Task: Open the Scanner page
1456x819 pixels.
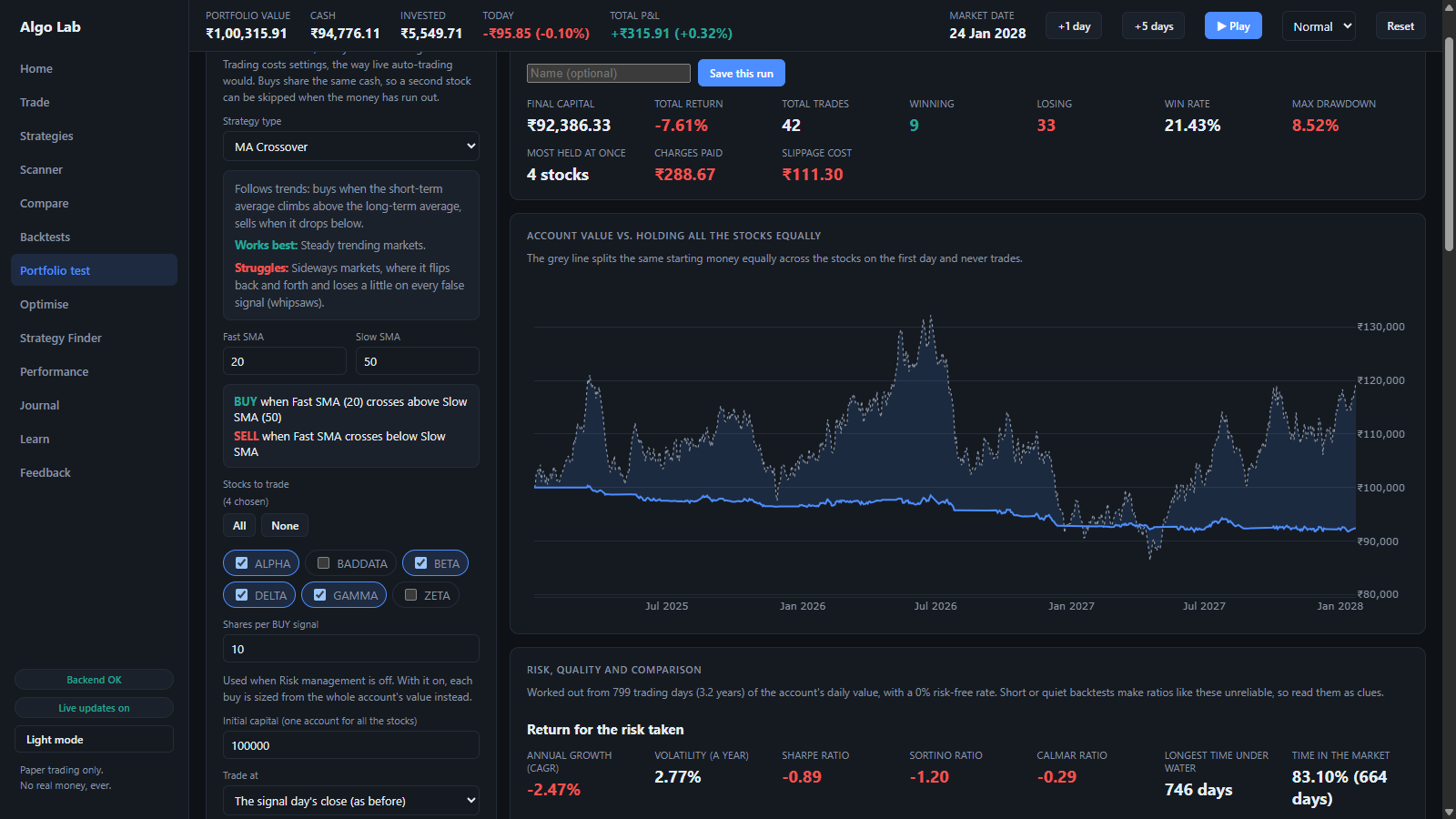Action: coord(94,169)
